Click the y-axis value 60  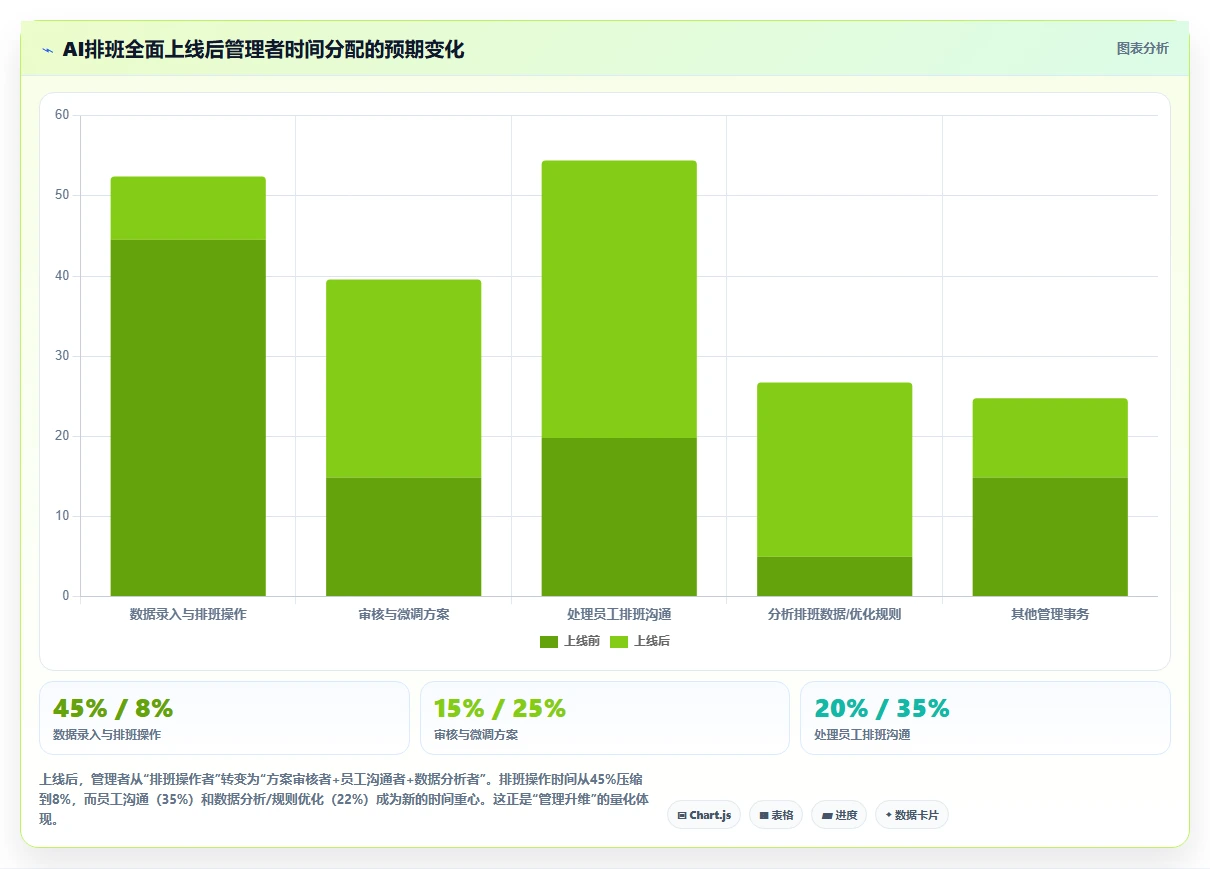[x=62, y=115]
